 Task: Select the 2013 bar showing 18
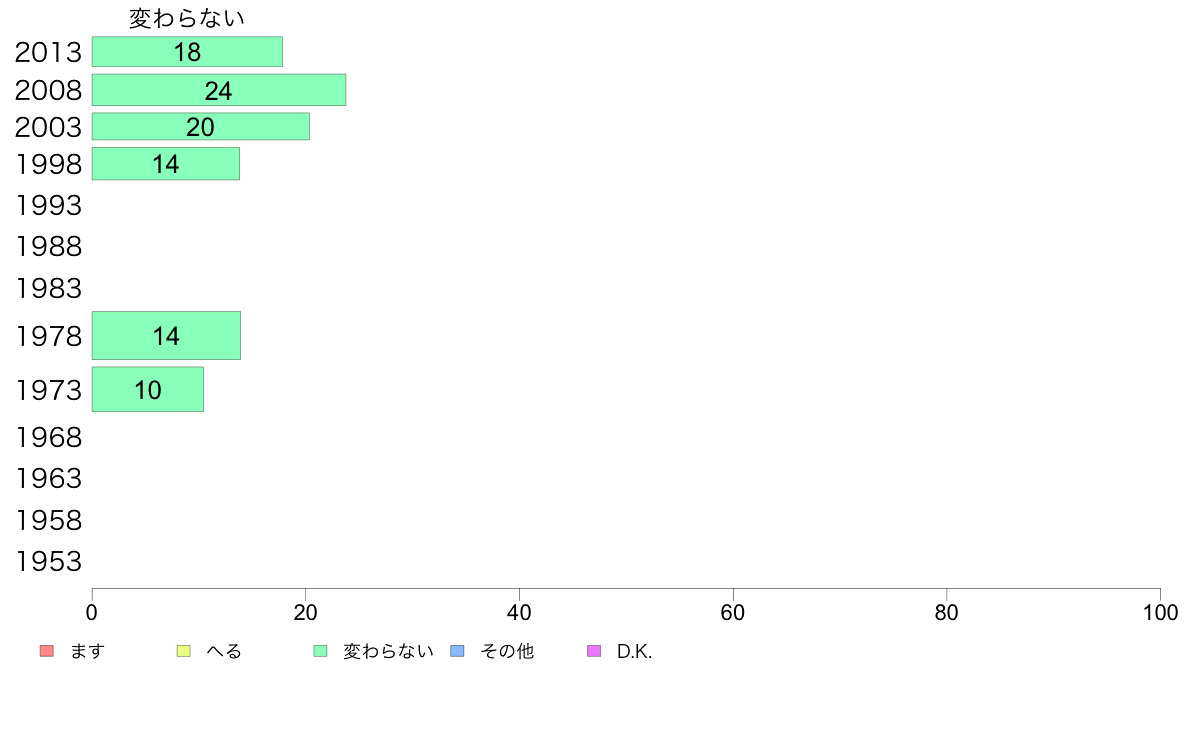point(187,52)
